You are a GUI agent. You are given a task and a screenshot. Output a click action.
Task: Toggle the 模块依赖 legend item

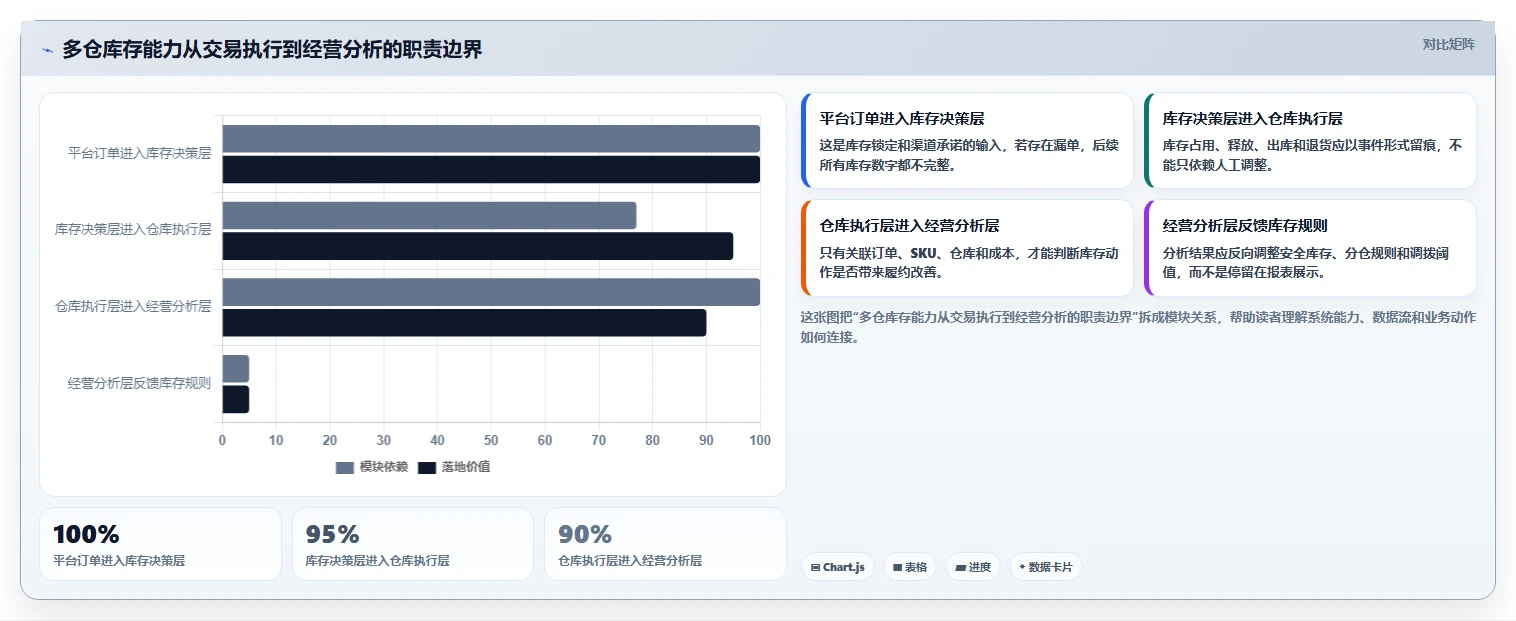[x=372, y=467]
